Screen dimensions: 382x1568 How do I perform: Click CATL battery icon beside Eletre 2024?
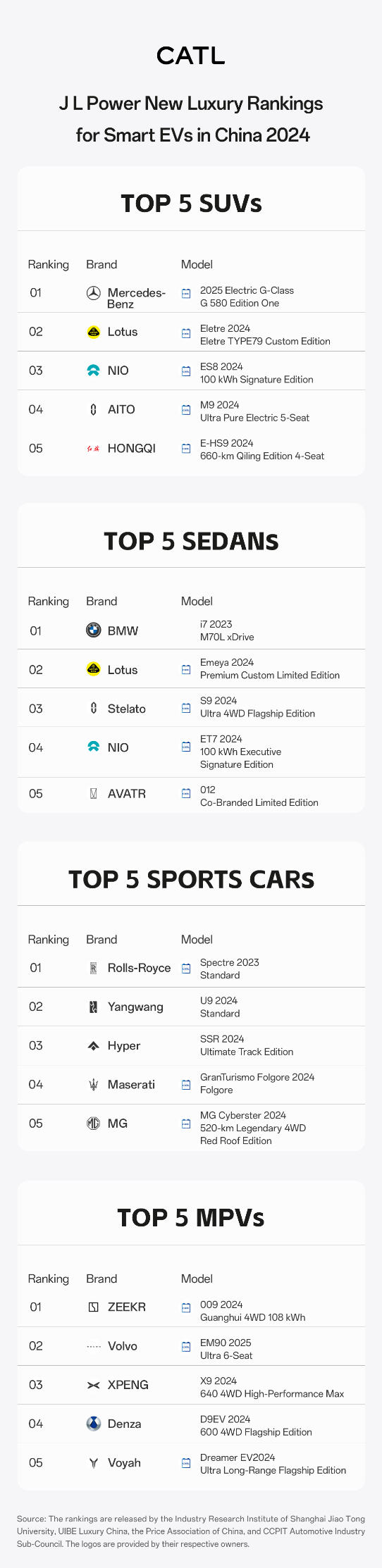click(x=186, y=332)
